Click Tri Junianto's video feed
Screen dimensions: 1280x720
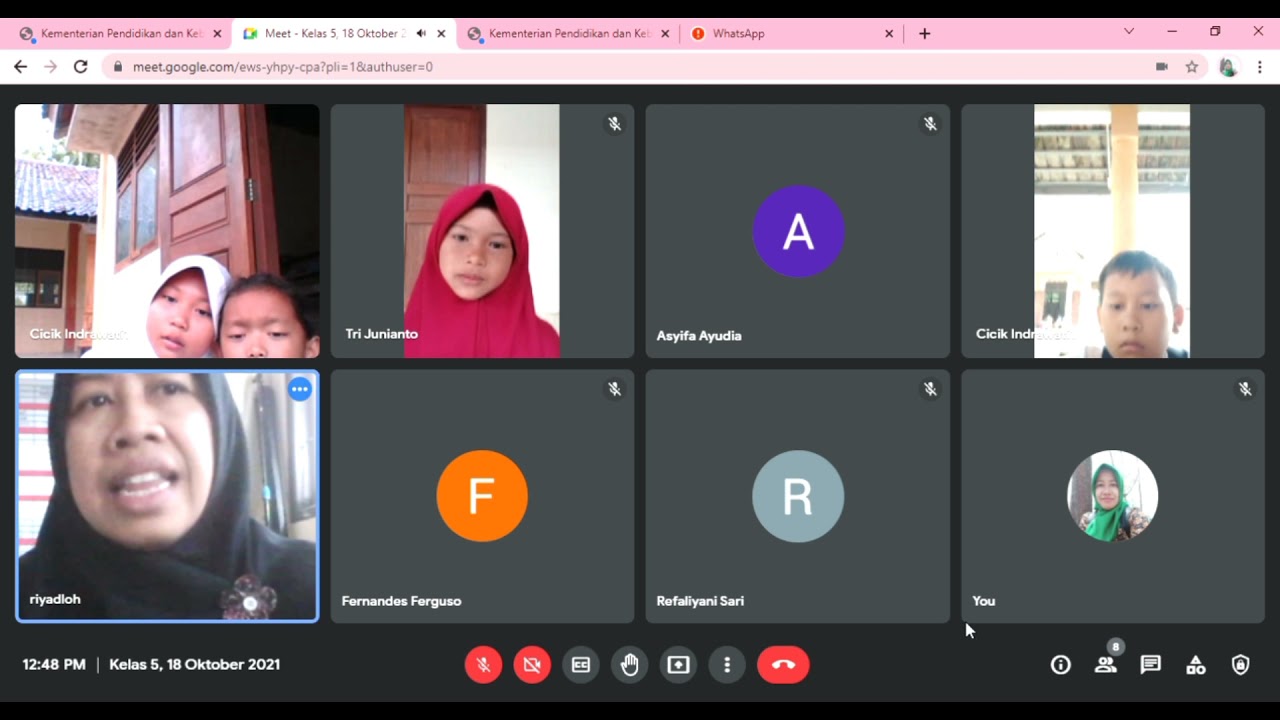point(482,231)
